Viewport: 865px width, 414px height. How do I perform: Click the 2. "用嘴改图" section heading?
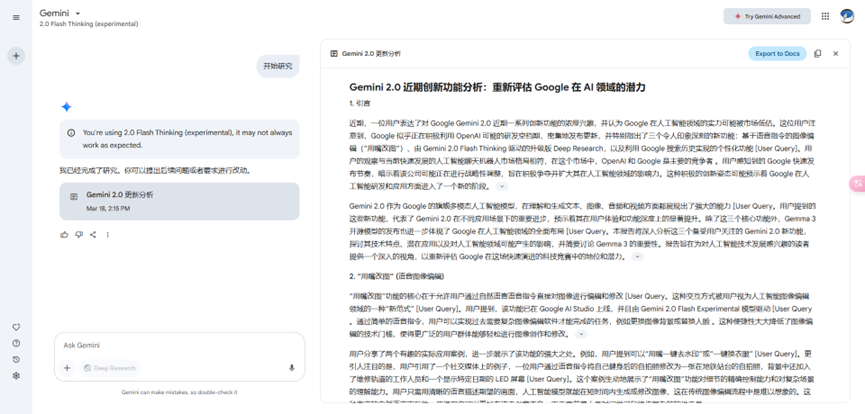397,276
